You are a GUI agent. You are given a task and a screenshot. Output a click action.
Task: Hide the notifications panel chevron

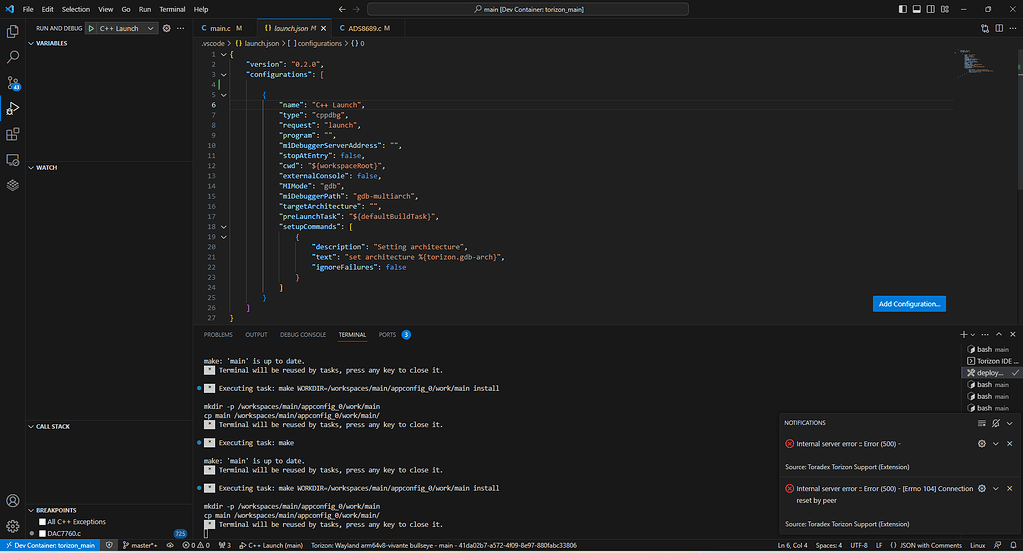[x=1009, y=423]
